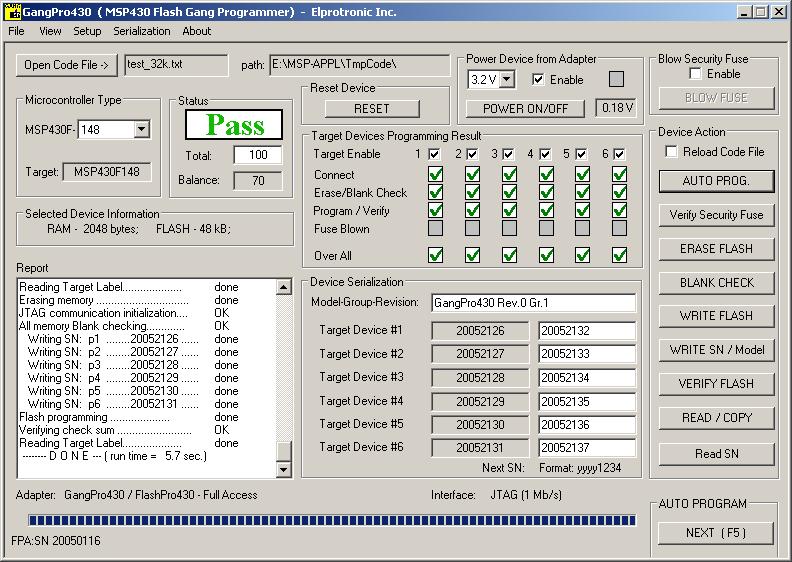Click the READ / COPY button
This screenshot has height=562, width=792.
(716, 418)
